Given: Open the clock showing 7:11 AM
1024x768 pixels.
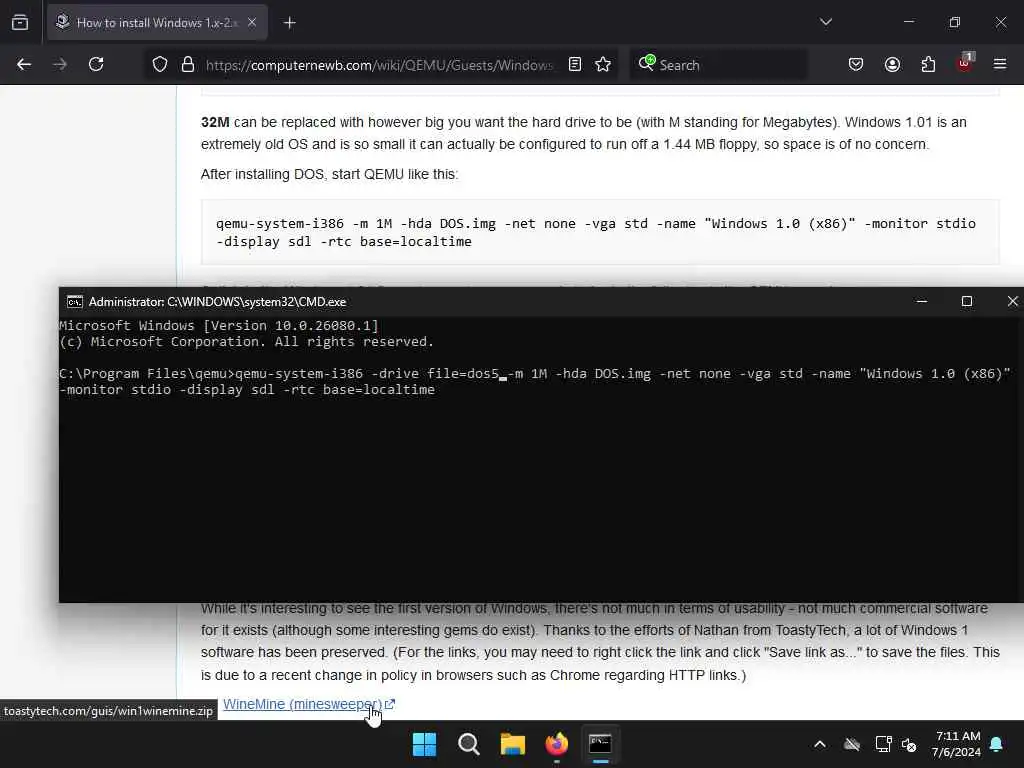Looking at the screenshot, I should click(956, 744).
